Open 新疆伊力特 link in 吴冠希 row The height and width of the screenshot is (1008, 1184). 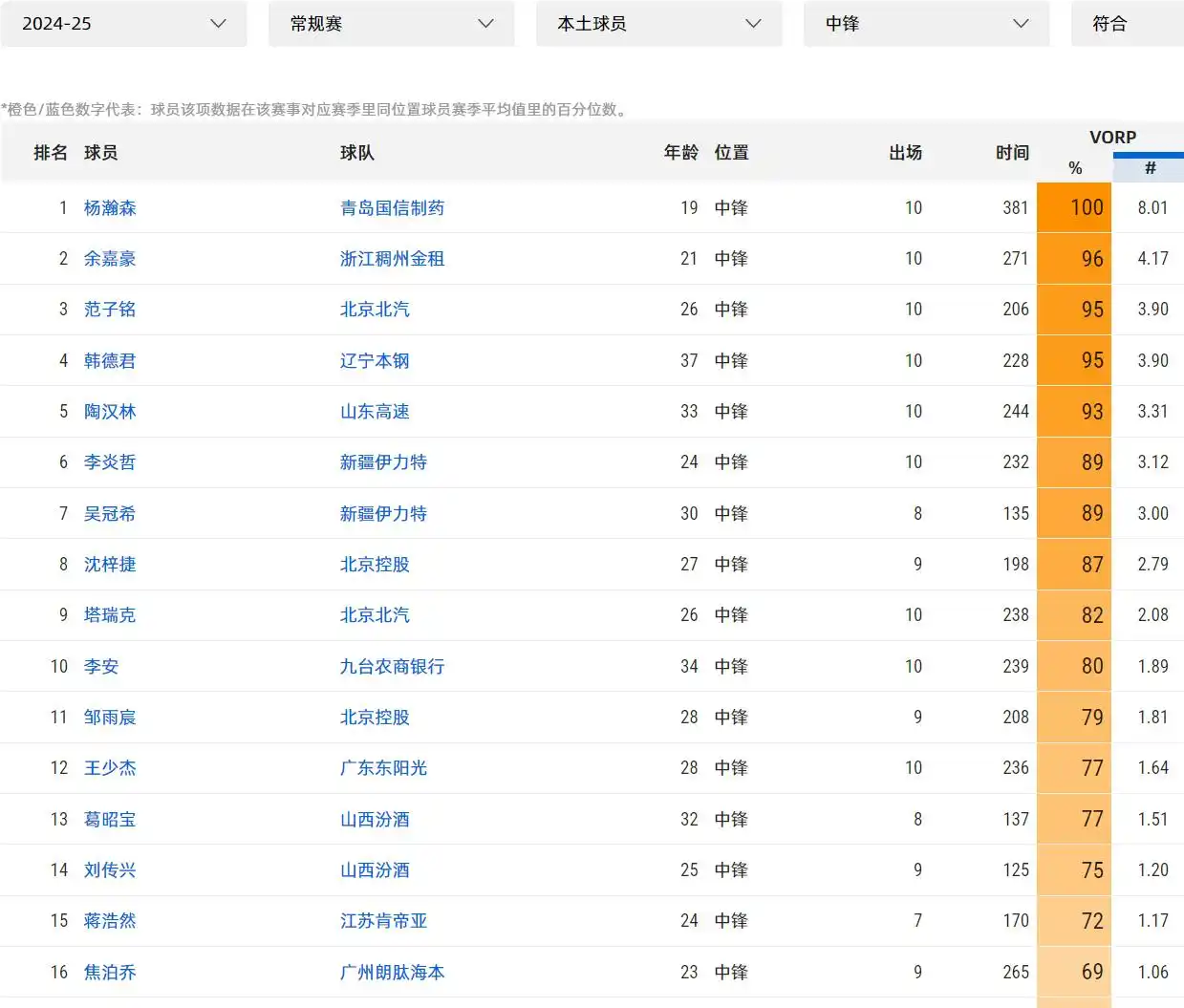(x=384, y=514)
